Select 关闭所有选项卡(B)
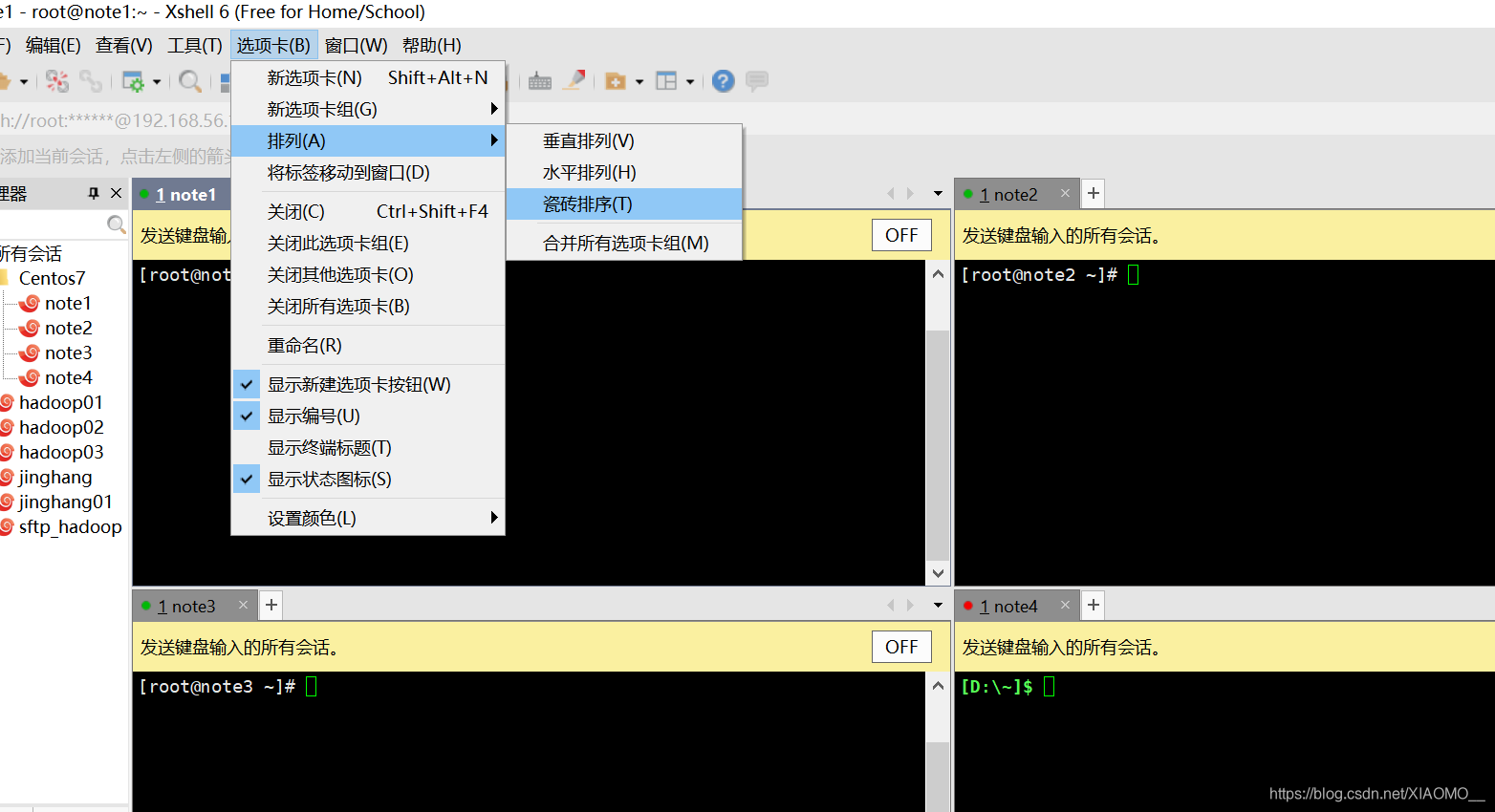 (368, 306)
